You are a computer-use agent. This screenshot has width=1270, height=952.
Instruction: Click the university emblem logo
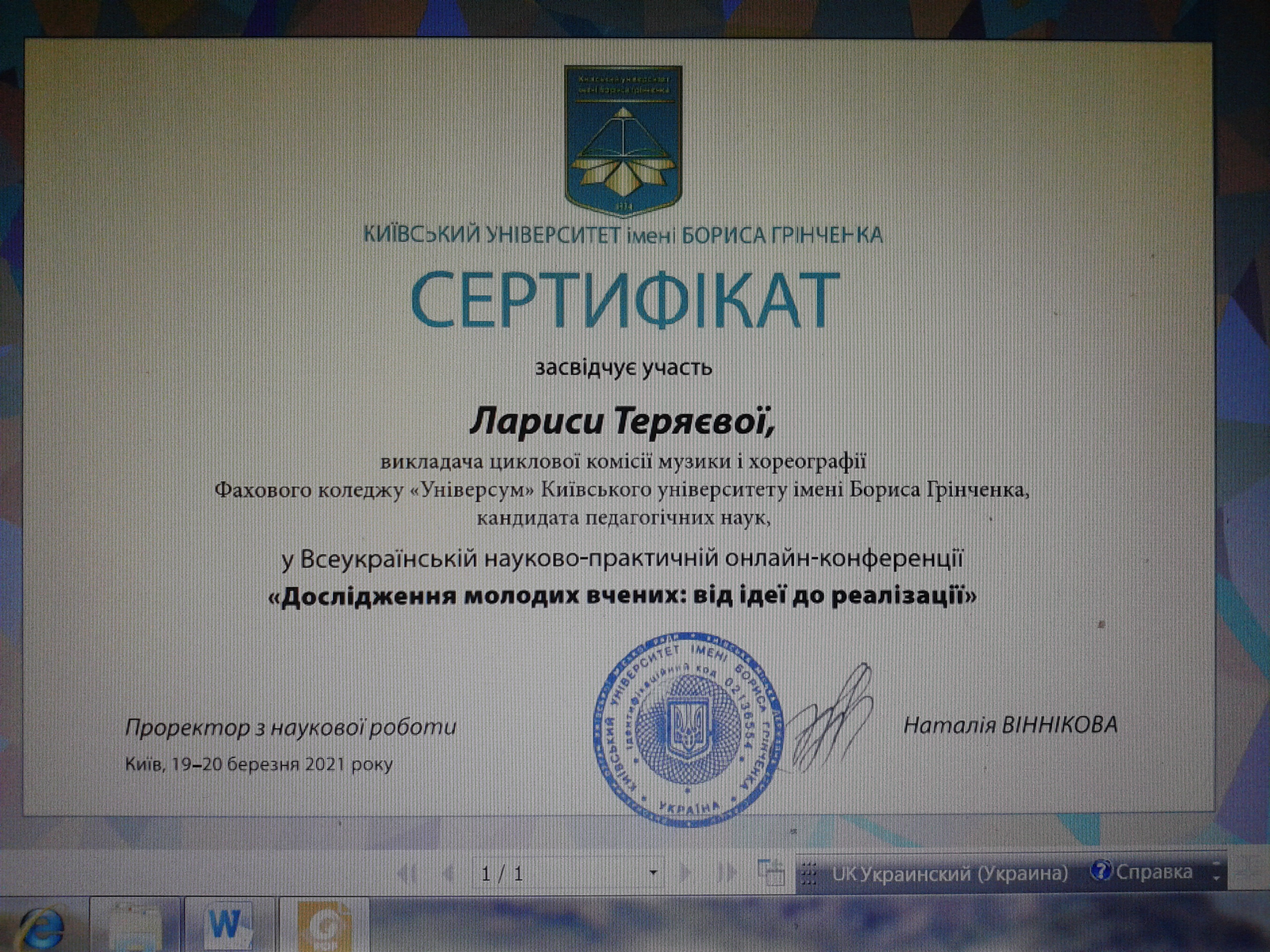(x=624, y=141)
